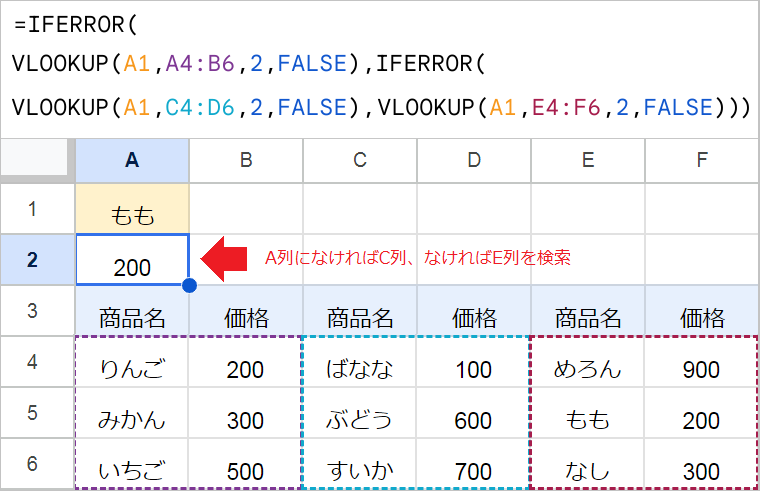This screenshot has height=493, width=760.
Task: Click the 価格 header in column F
Action: tap(702, 311)
